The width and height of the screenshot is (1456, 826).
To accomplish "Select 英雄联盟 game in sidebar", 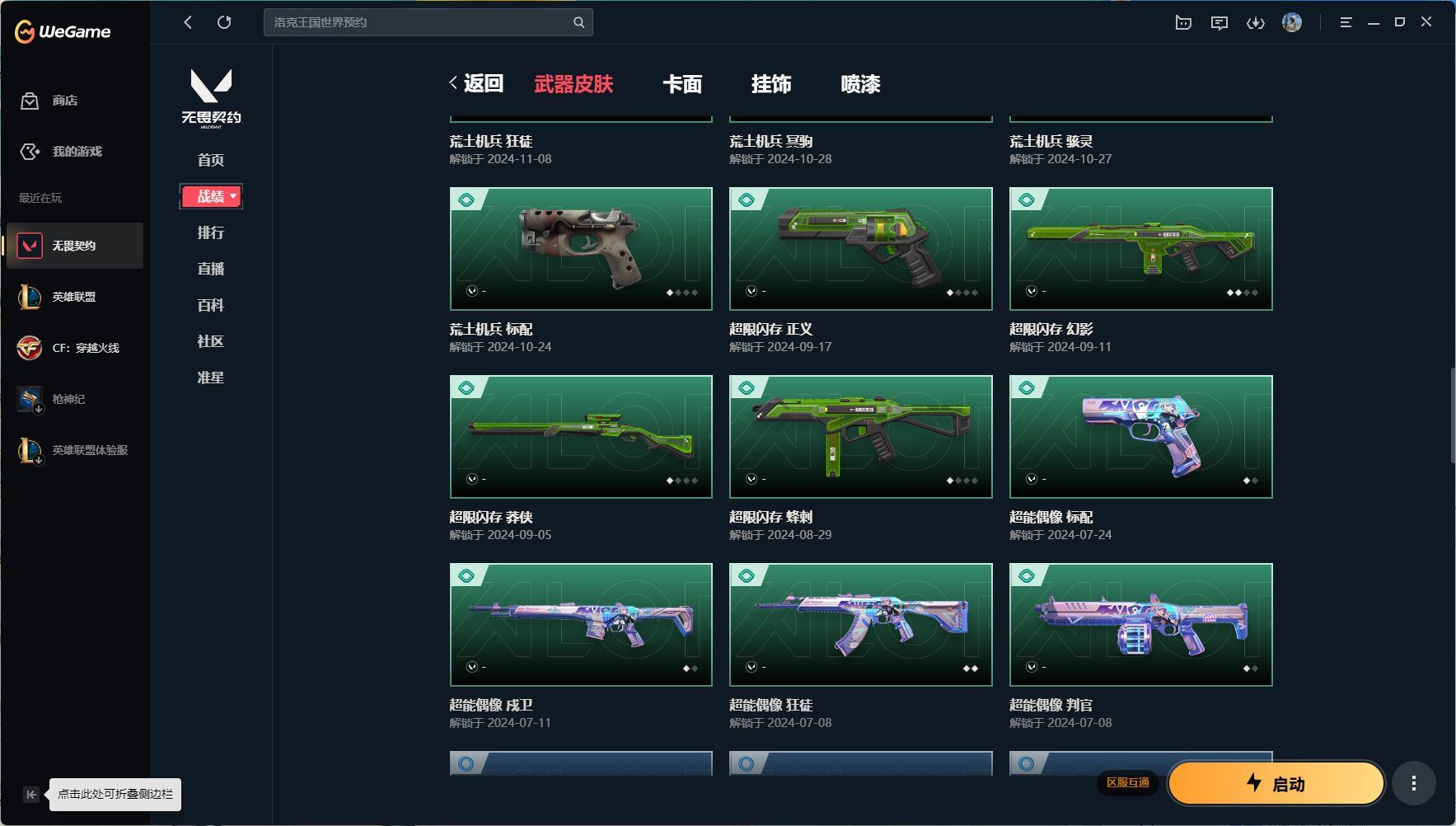I will click(x=75, y=297).
